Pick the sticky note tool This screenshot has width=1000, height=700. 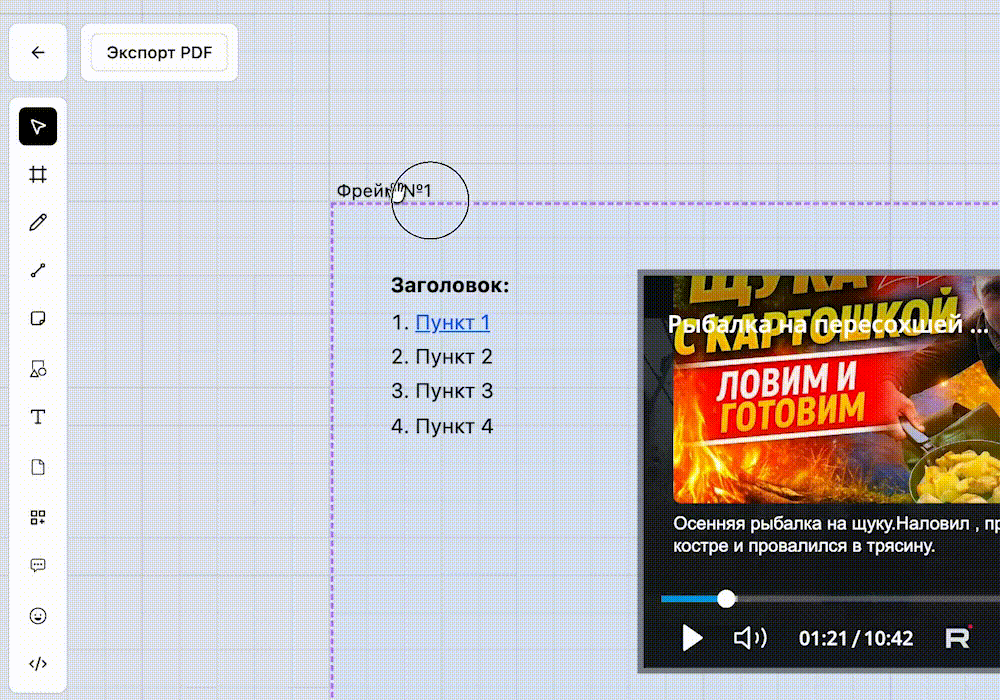38,319
